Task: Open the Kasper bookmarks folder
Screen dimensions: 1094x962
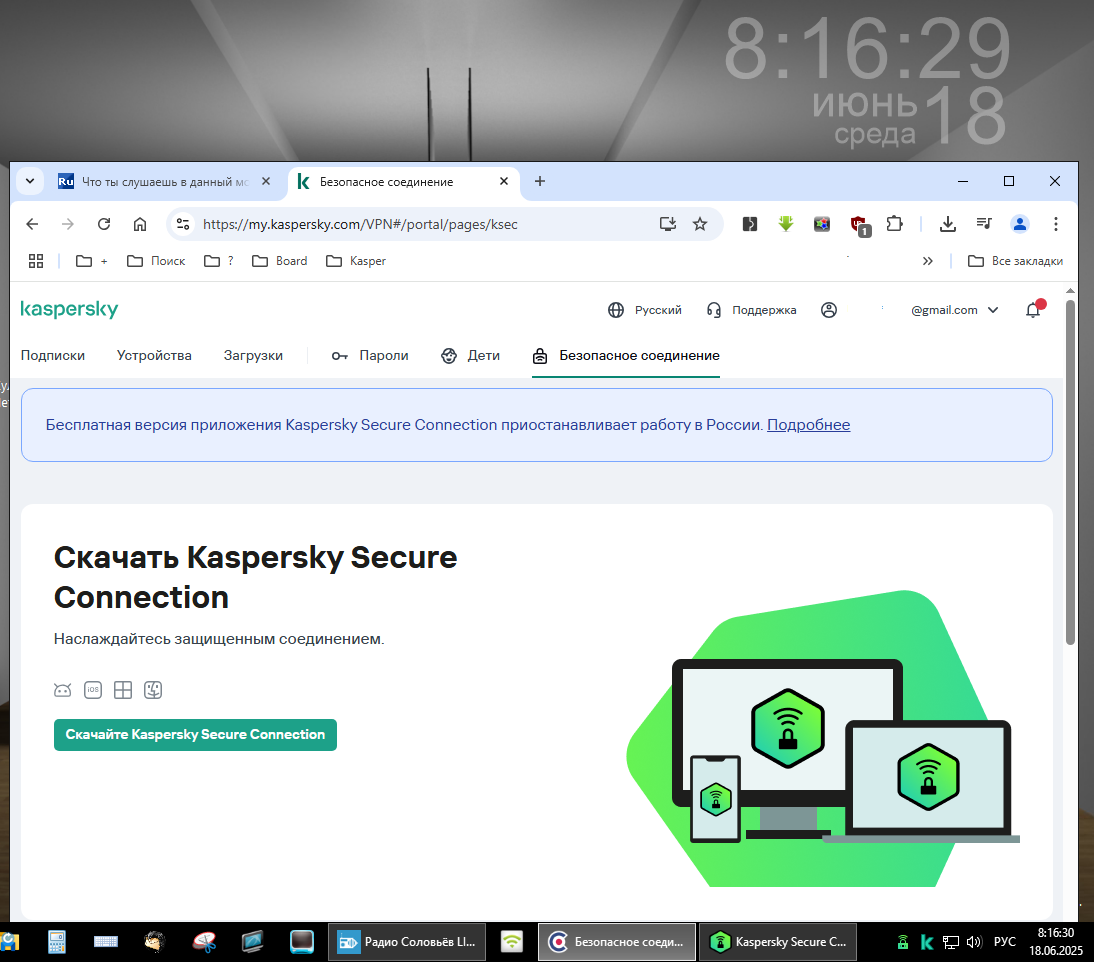Action: [x=356, y=261]
